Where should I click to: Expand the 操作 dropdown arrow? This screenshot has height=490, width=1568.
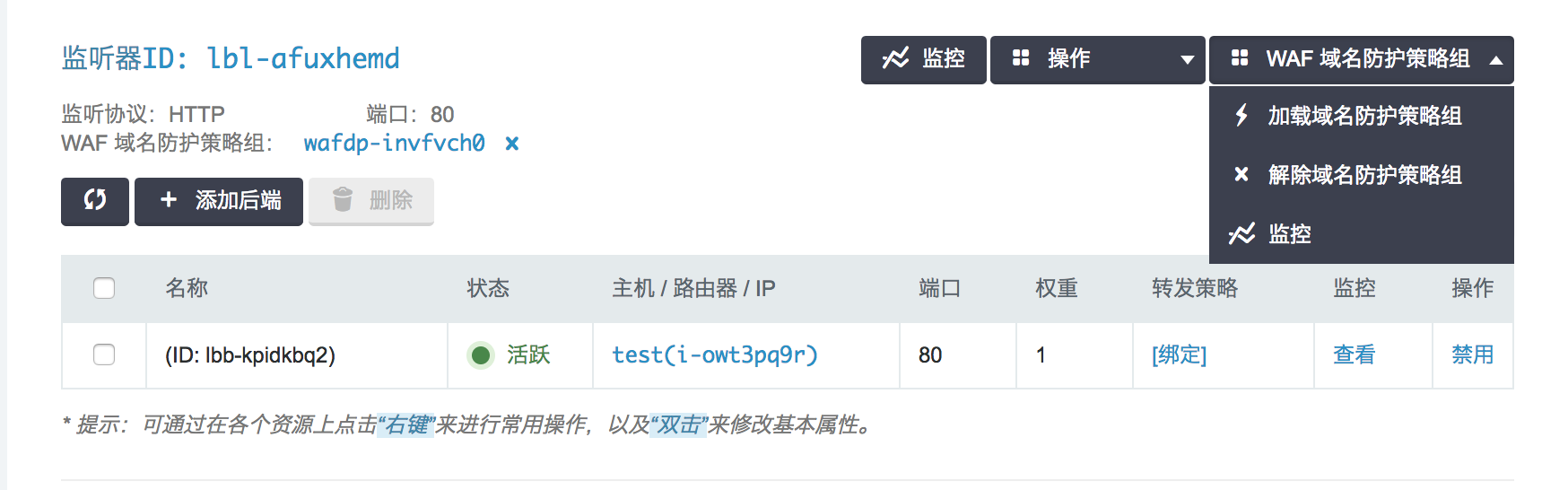point(1187,60)
